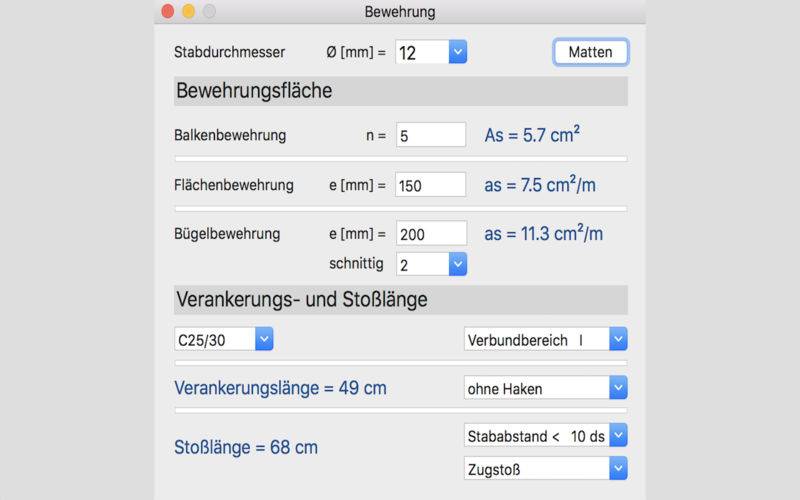Minimize the window with the yellow button
Image resolution: width=800 pixels, height=500 pixels.
coord(188,11)
